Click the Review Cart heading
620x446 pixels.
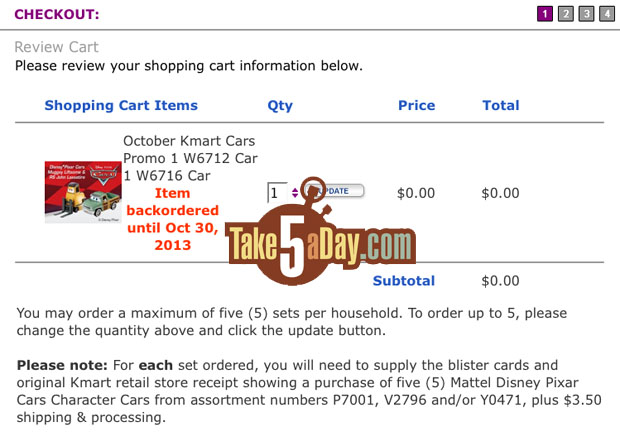coord(57,47)
